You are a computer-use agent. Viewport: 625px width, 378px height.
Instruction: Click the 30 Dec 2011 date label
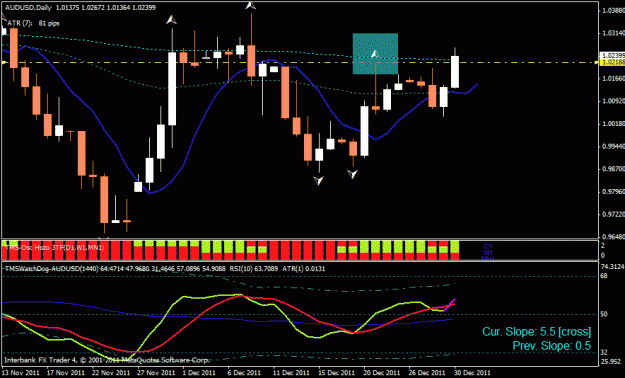pyautogui.click(x=473, y=373)
